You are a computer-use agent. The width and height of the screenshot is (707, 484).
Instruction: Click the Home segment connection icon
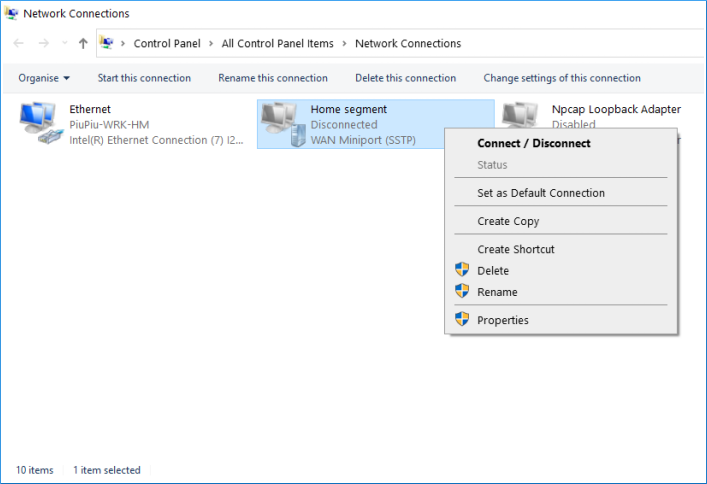coord(281,124)
